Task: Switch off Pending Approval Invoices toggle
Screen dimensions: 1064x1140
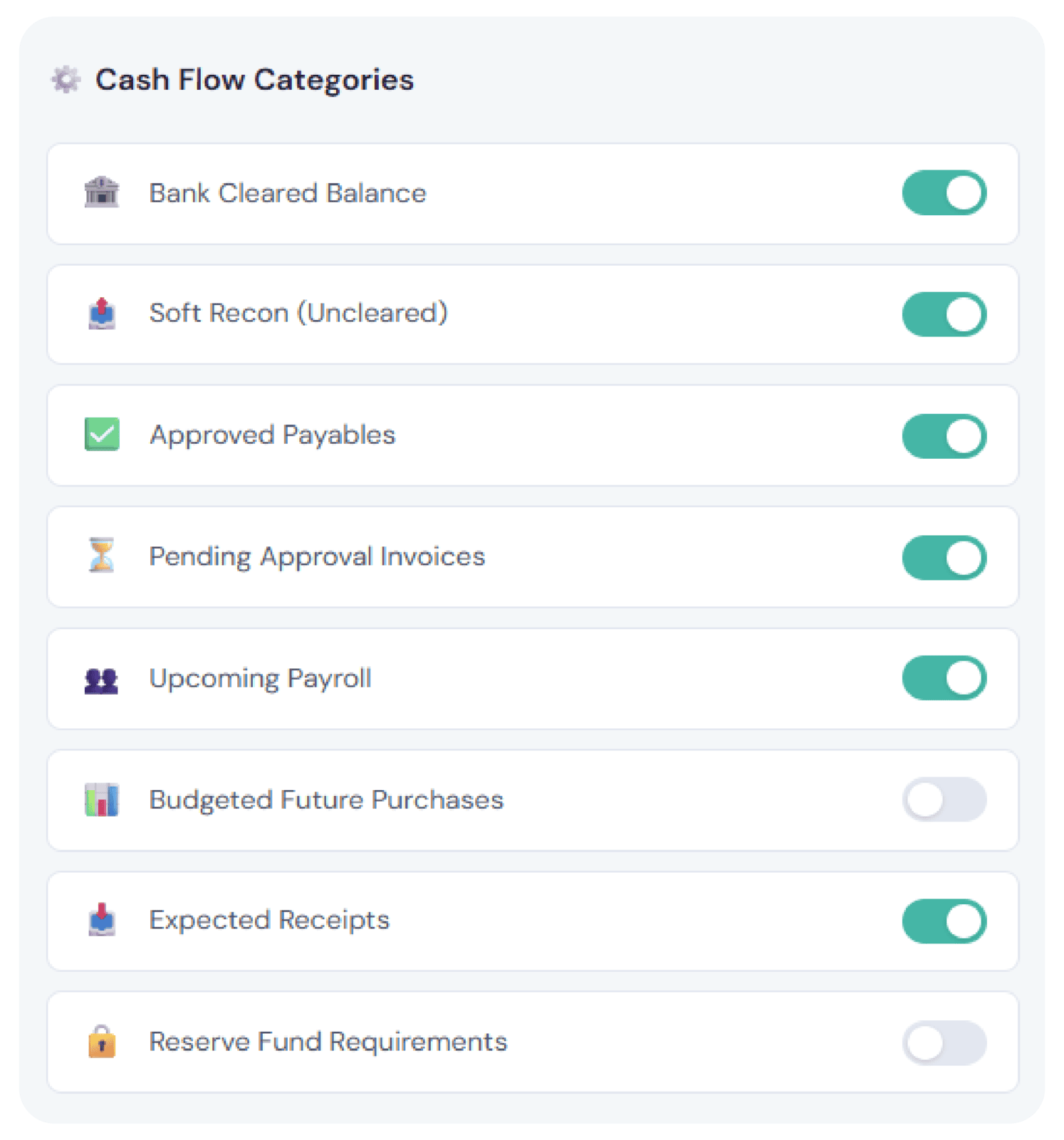Action: (x=944, y=557)
